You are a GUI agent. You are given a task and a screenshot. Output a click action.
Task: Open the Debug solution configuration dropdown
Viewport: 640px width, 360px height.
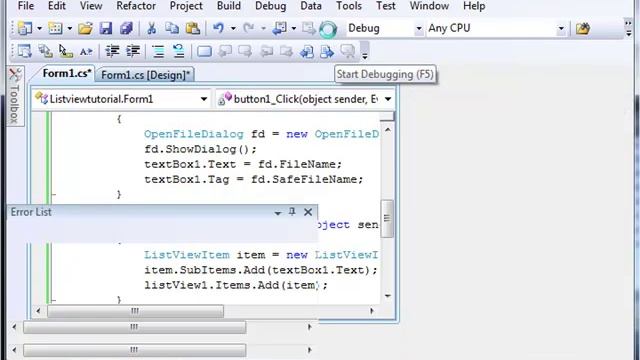[419, 29]
